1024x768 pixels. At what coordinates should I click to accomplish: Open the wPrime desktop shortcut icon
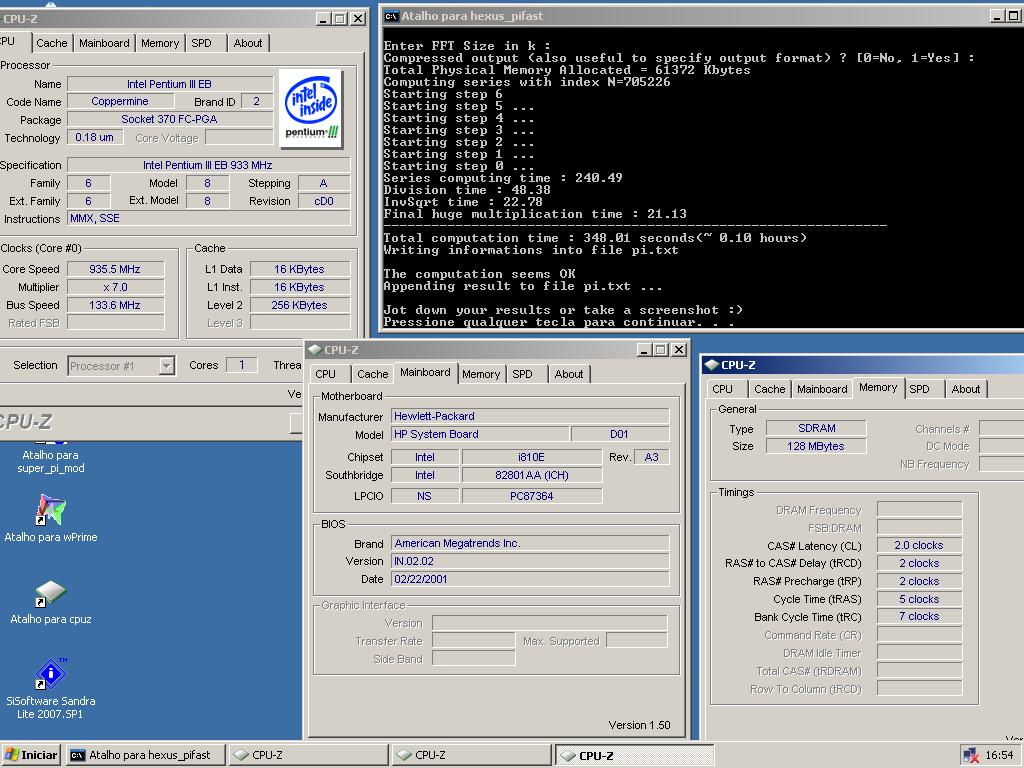pyautogui.click(x=50, y=510)
